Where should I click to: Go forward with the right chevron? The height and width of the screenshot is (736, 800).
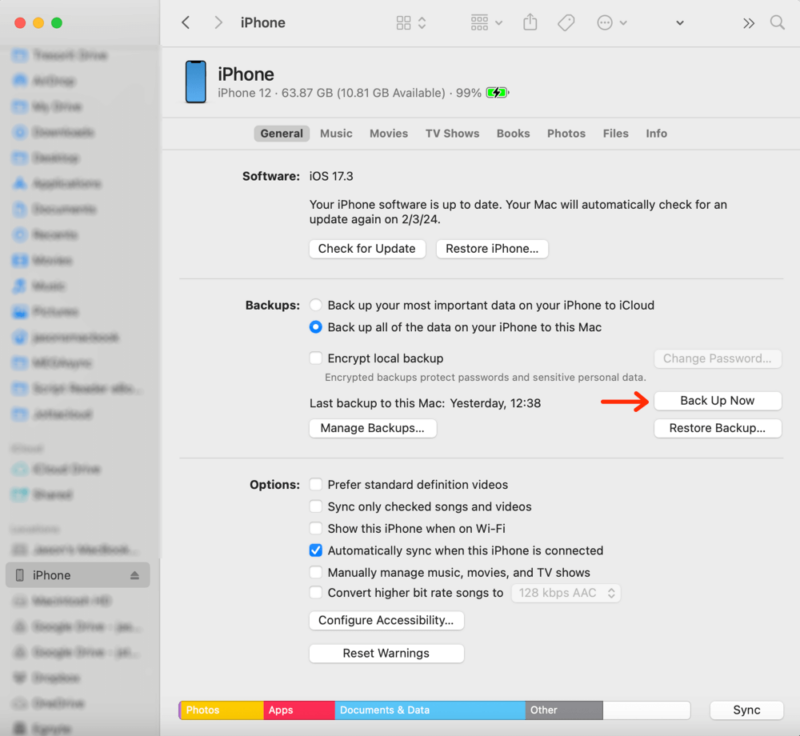pyautogui.click(x=218, y=22)
